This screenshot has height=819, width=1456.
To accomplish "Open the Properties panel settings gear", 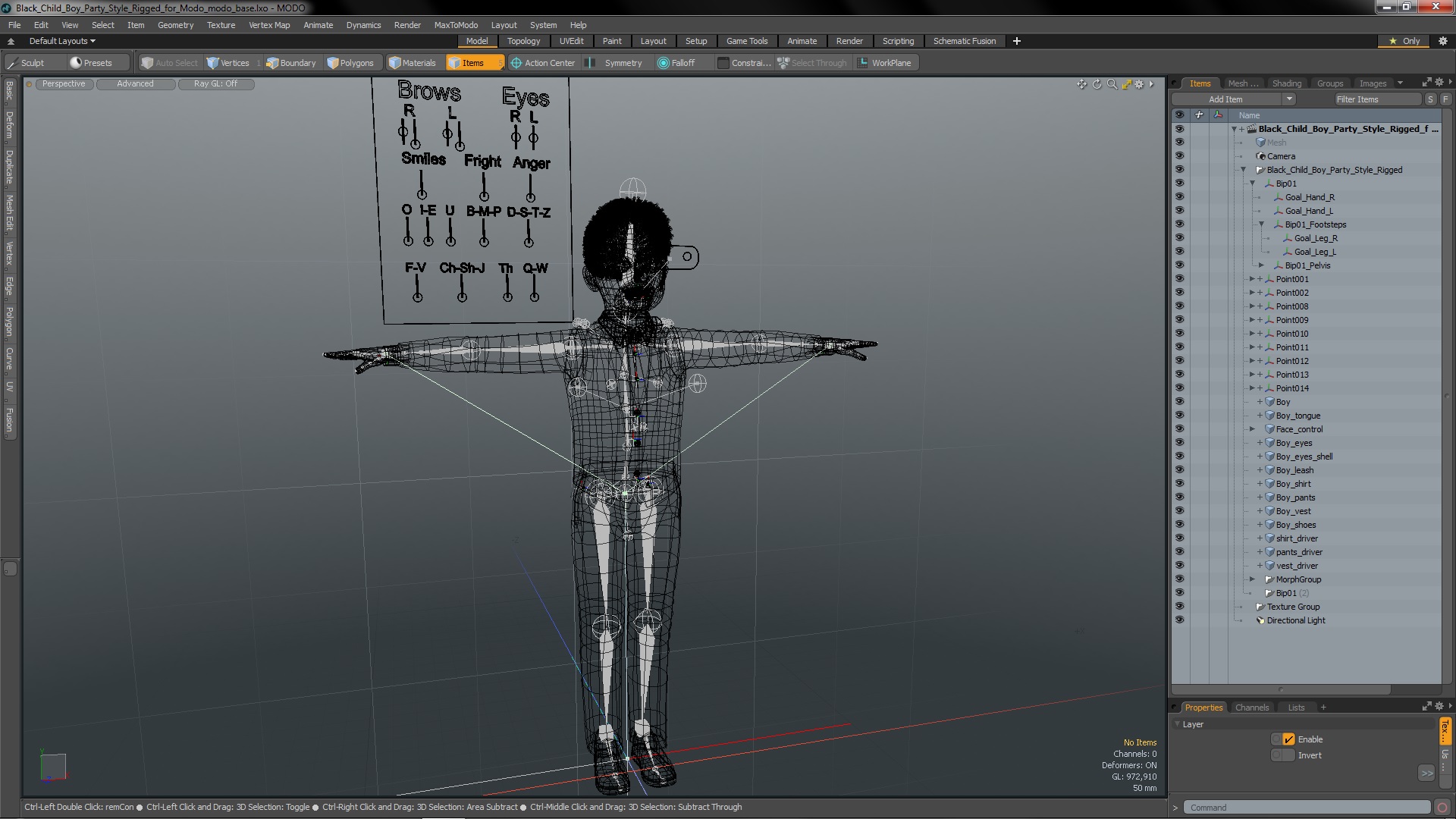I will (x=1439, y=707).
